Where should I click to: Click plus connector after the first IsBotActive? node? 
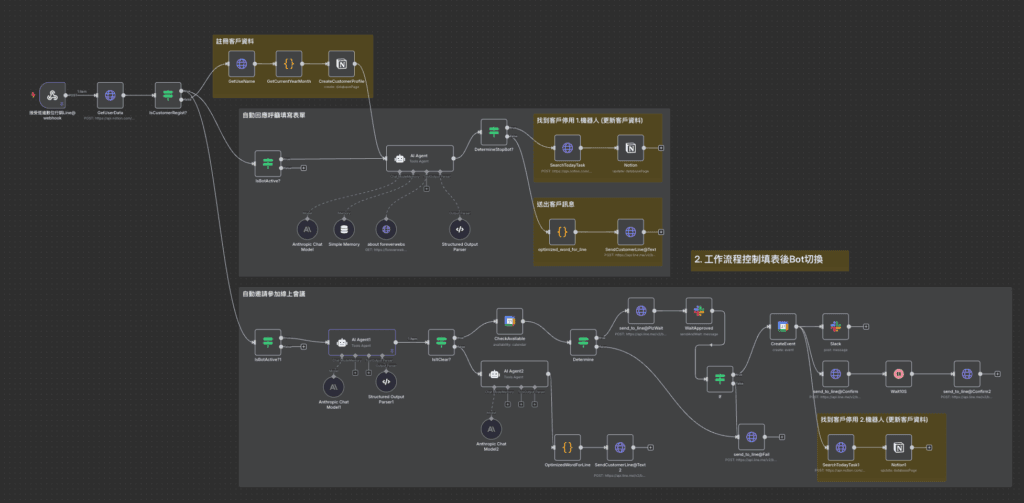click(x=303, y=166)
